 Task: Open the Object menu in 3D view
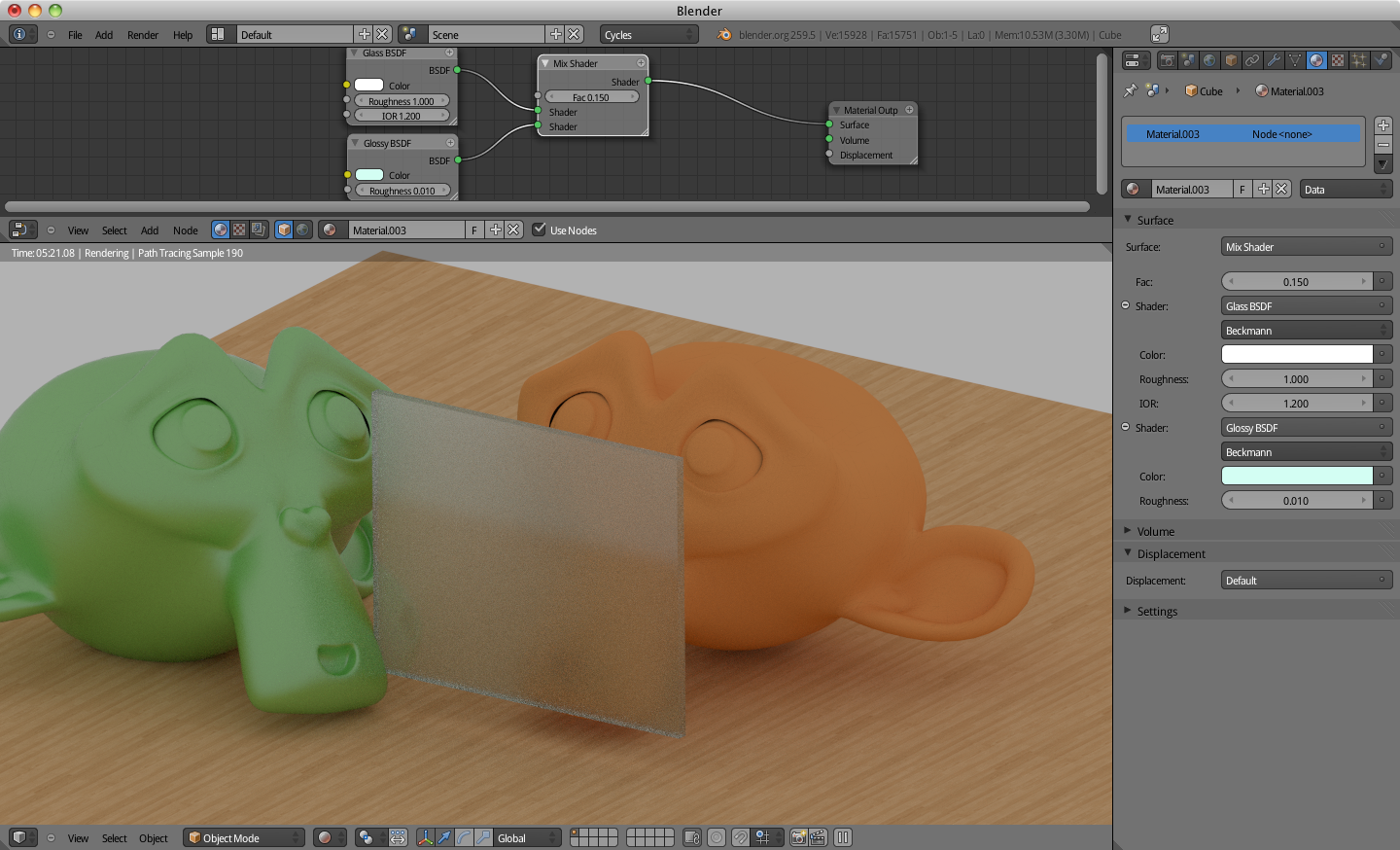coord(154,837)
